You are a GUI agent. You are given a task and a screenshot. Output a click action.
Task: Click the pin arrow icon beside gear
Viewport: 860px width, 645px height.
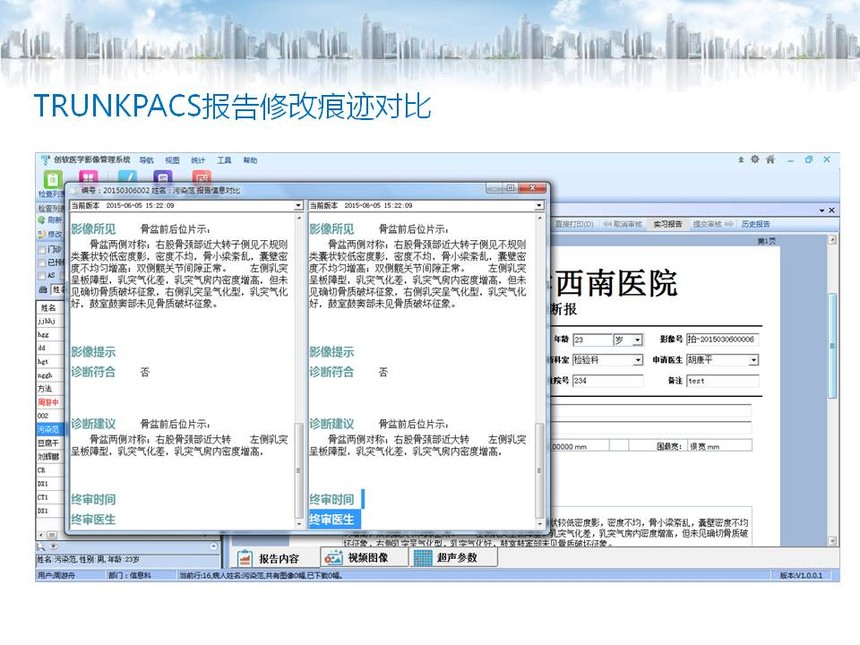tap(741, 160)
